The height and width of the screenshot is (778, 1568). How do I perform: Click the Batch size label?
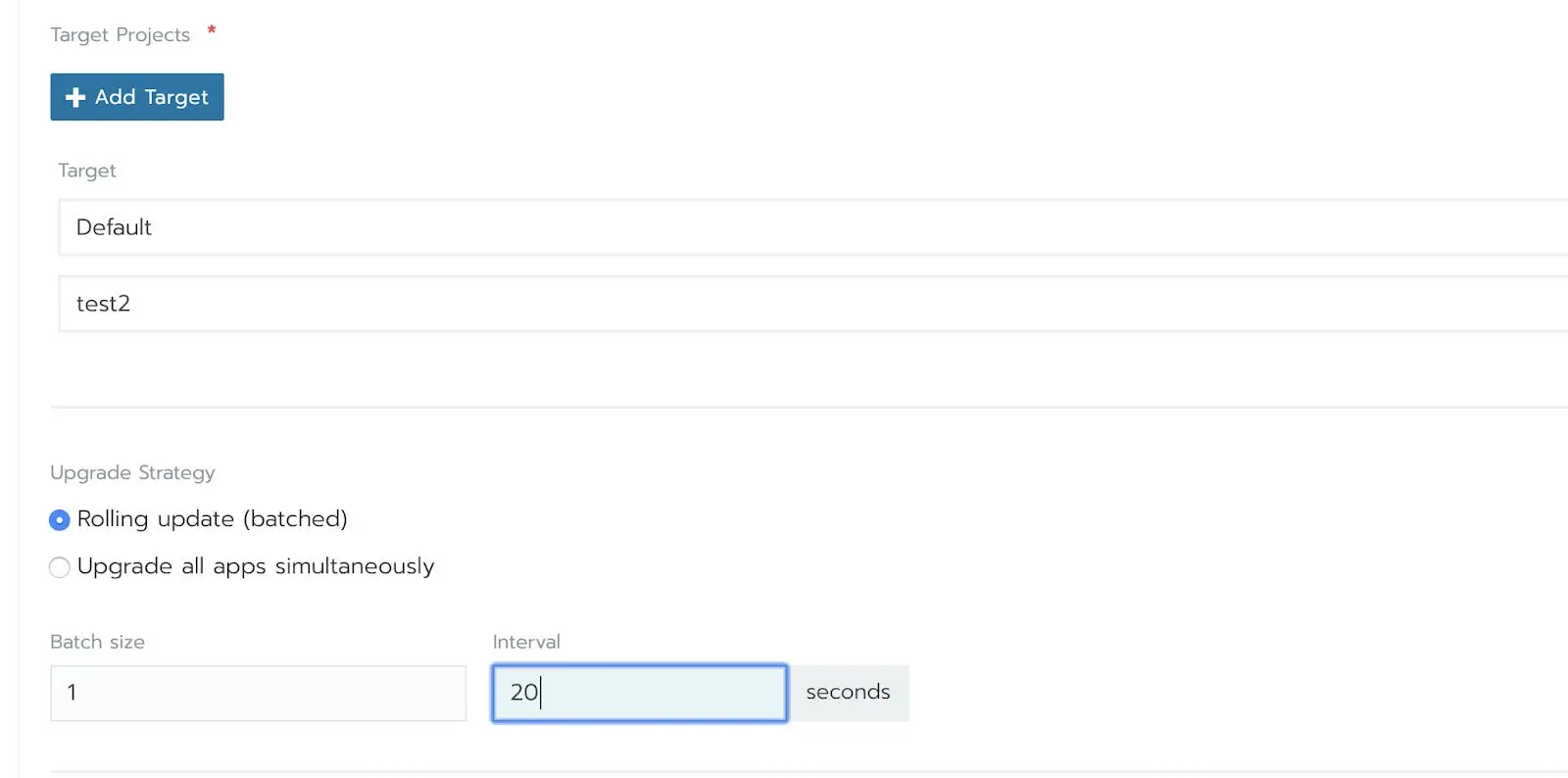click(97, 642)
